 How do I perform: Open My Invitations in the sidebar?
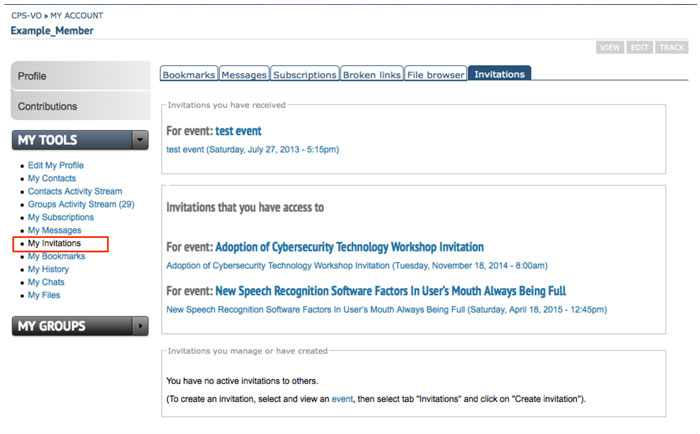pyautogui.click(x=54, y=243)
